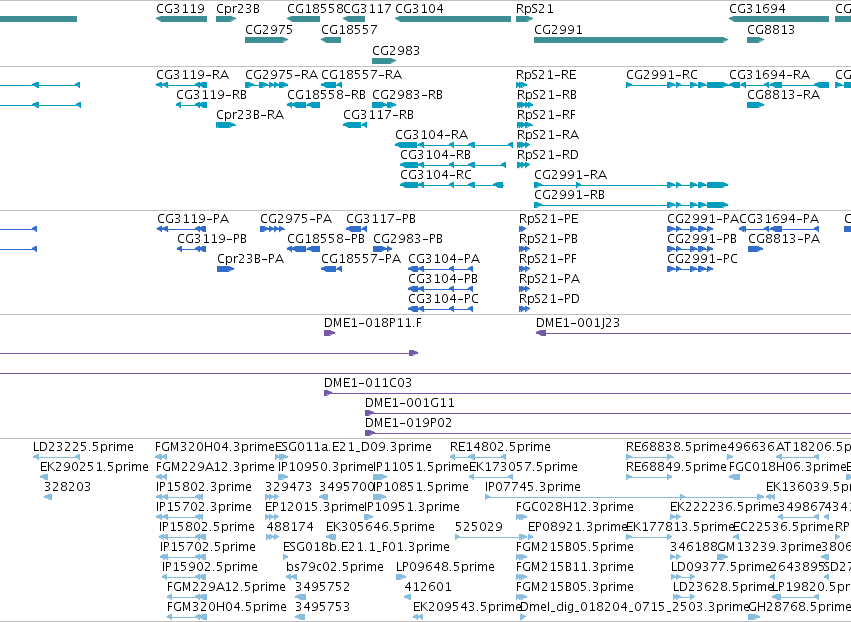851x622 pixels.
Task: Select protein CG3104-PA
Action: [441, 269]
